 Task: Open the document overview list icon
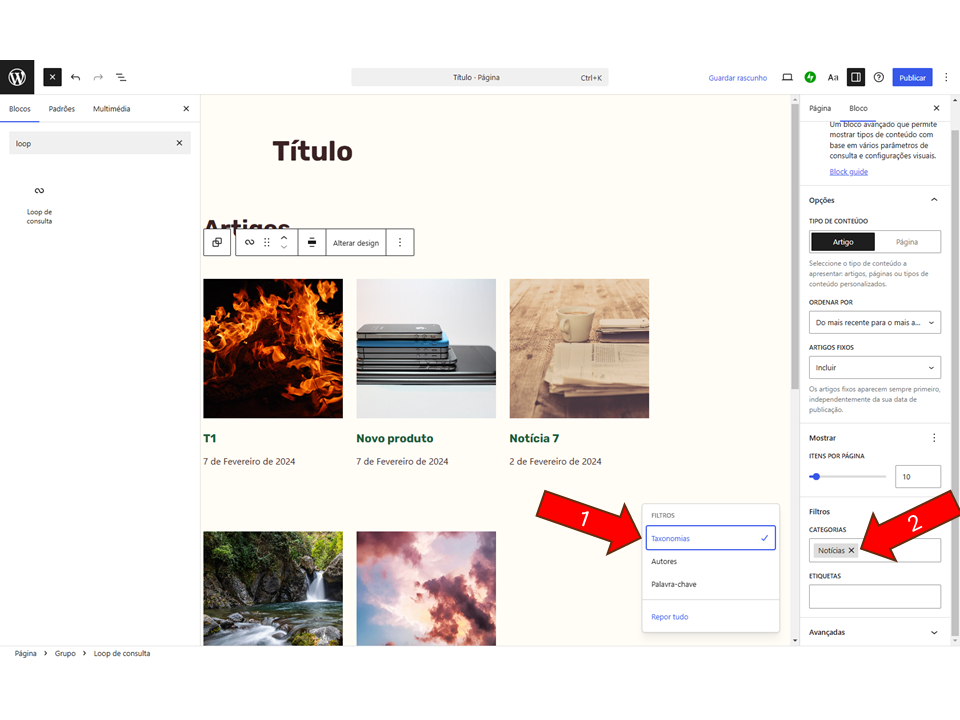[x=121, y=77]
